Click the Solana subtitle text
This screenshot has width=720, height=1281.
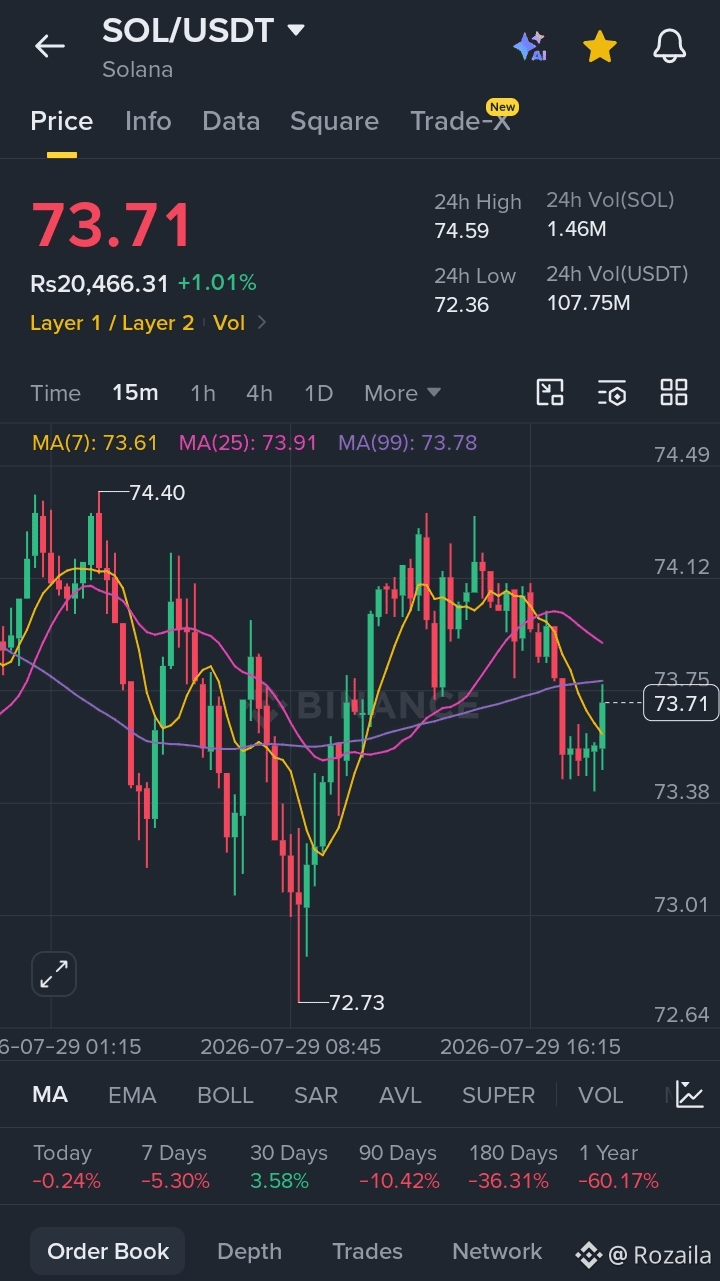pos(137,70)
